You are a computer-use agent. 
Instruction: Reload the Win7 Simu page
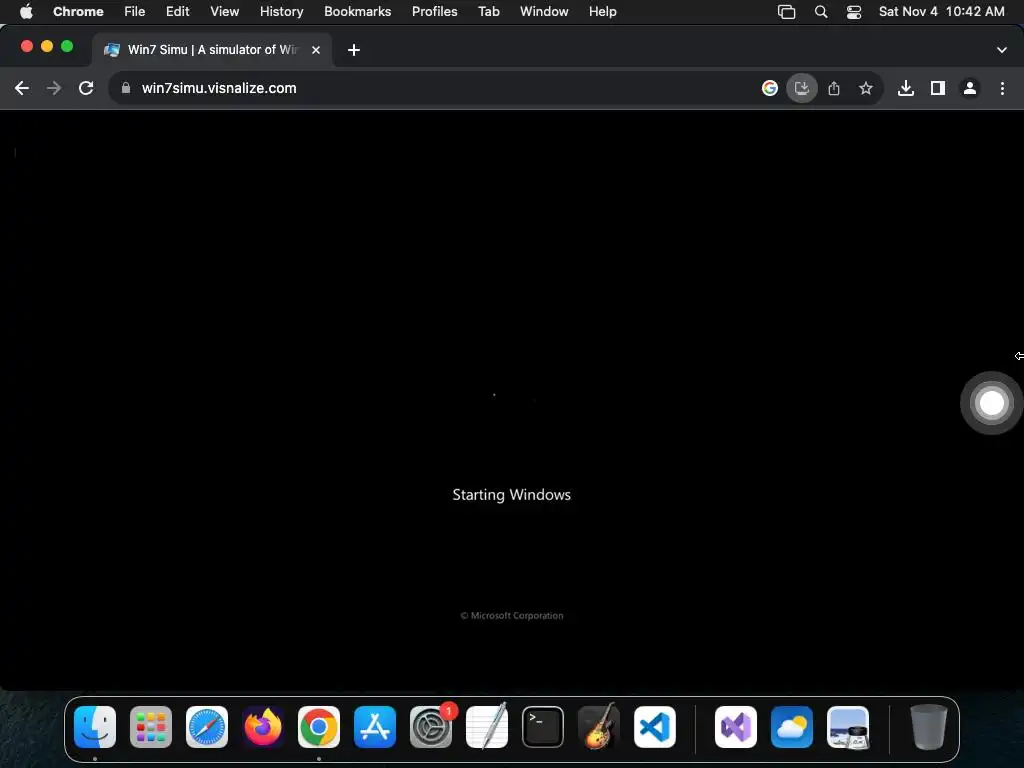(86, 88)
